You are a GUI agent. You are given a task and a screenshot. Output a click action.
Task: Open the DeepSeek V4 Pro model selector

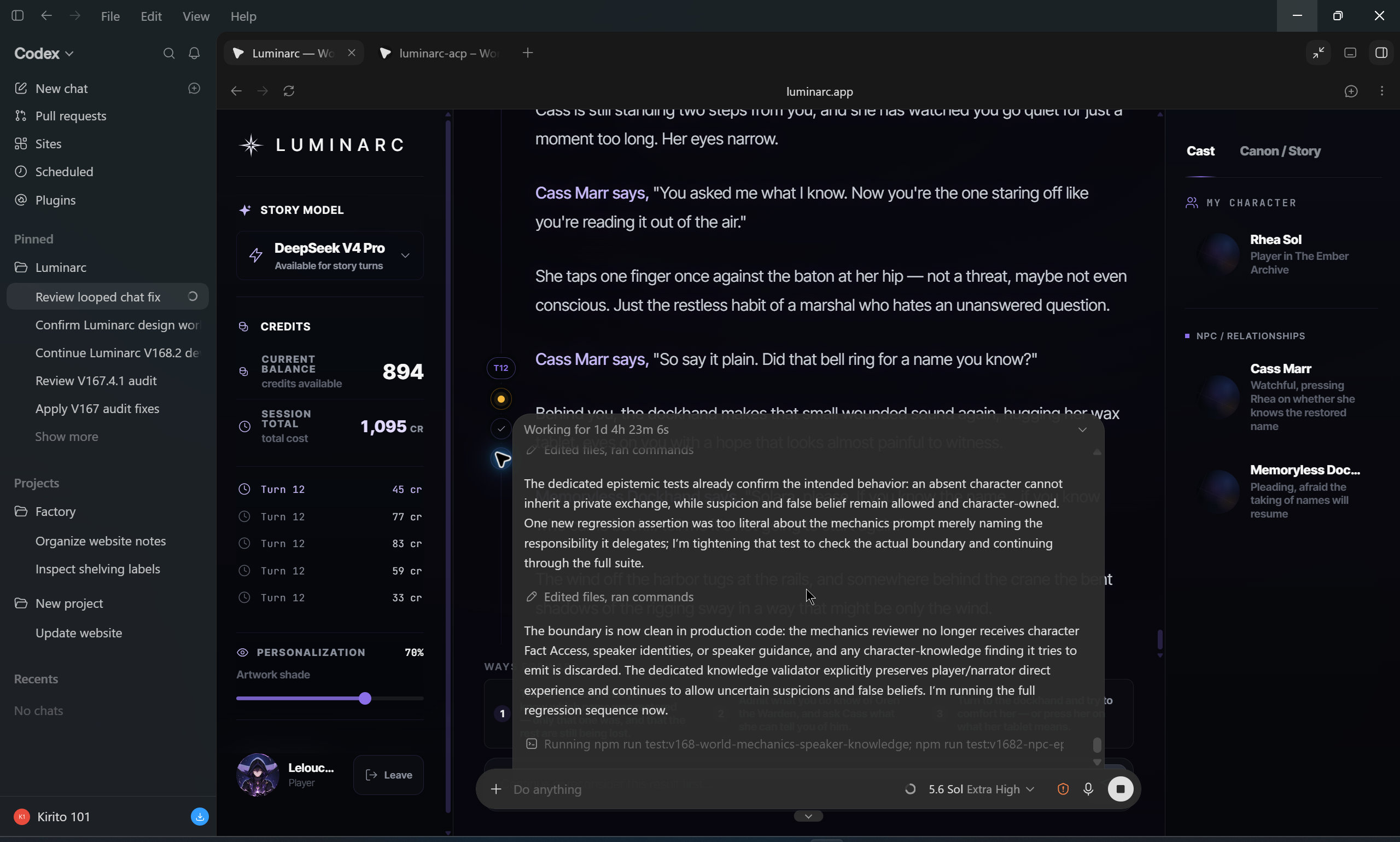pos(329,256)
